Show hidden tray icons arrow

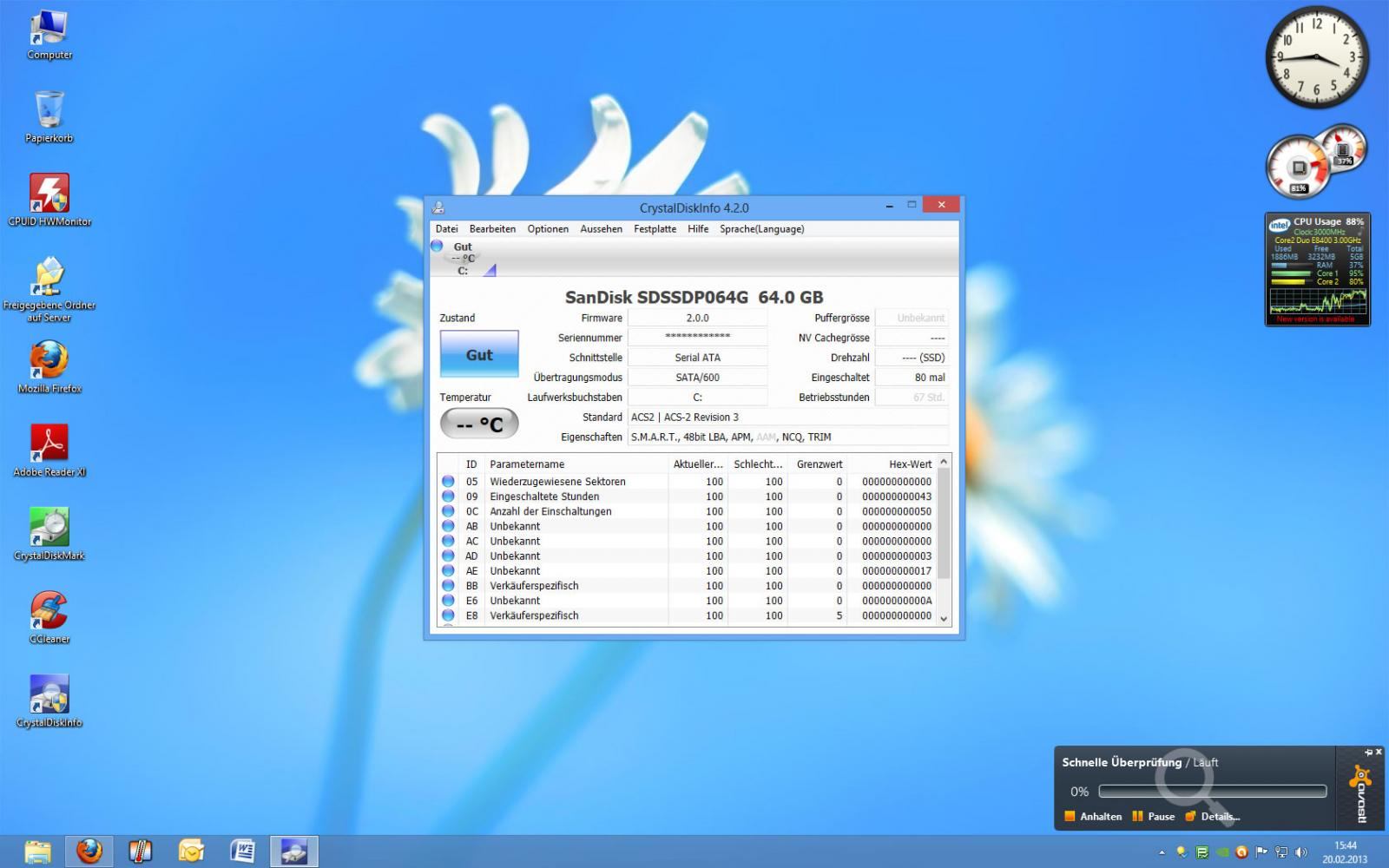coord(1162,852)
